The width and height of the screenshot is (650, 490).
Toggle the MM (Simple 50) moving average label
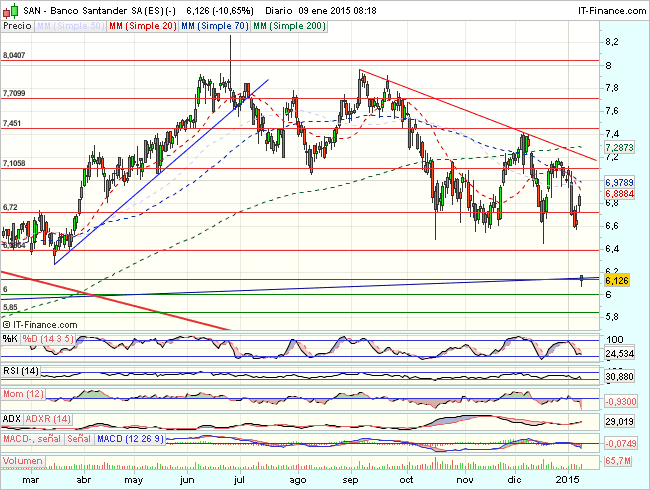70,26
